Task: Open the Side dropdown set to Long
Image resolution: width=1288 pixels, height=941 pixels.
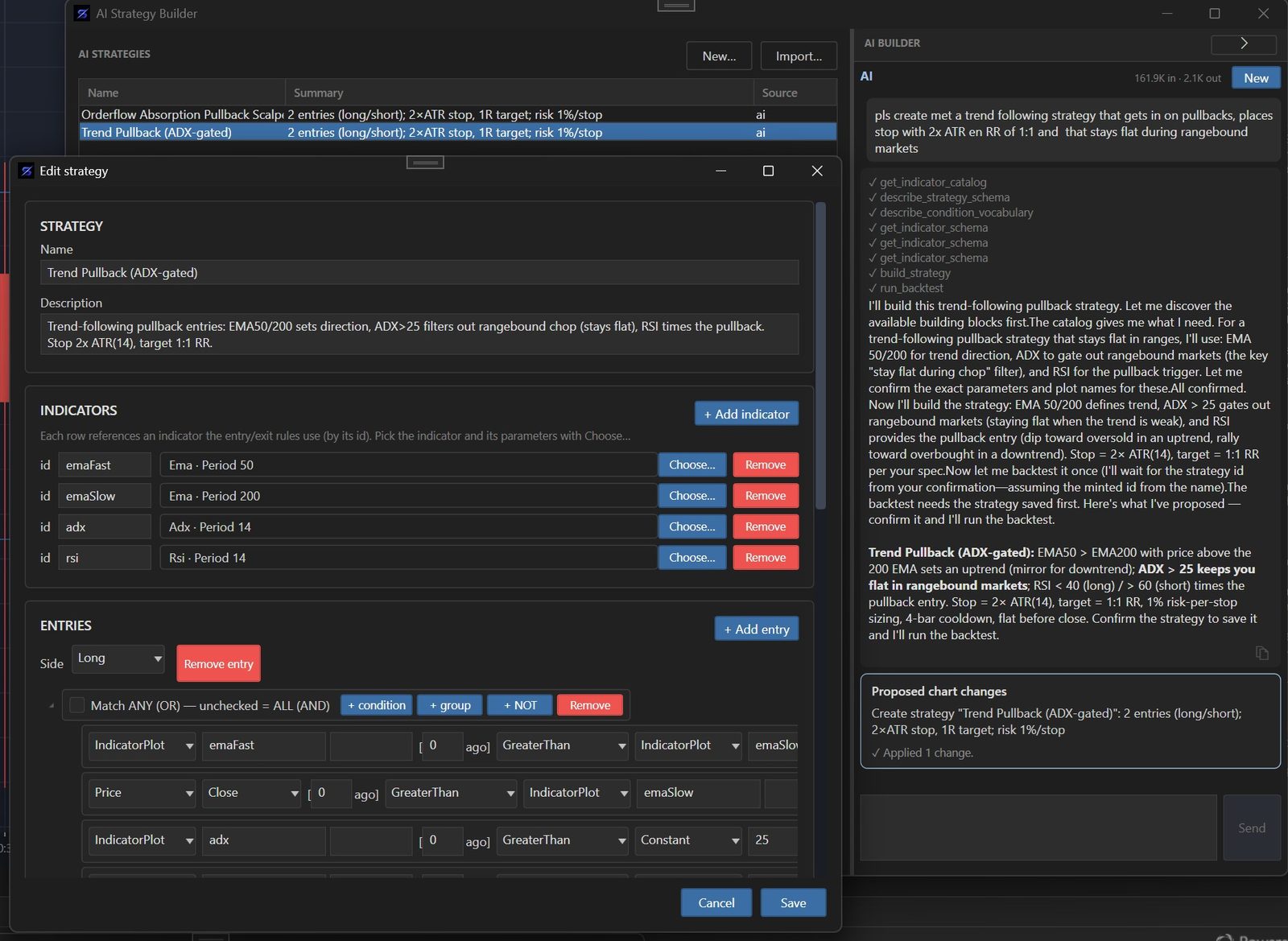Action: (118, 658)
